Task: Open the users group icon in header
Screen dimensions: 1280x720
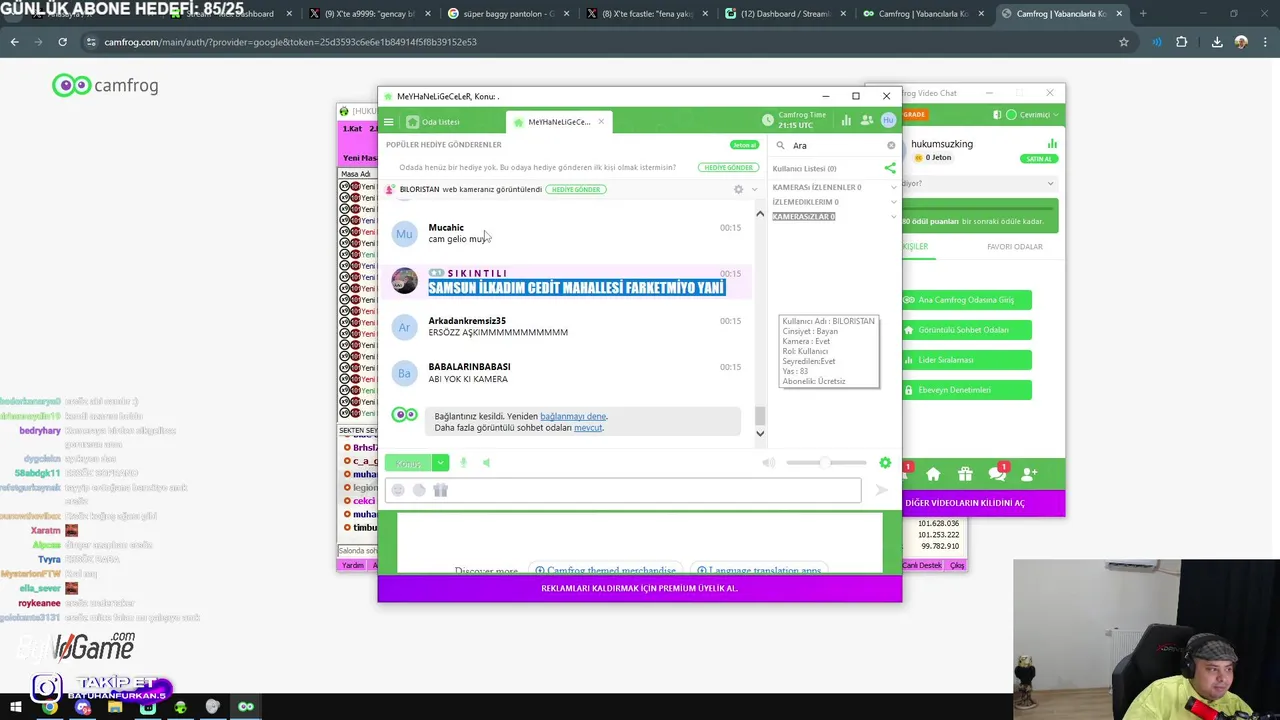Action: tap(867, 120)
